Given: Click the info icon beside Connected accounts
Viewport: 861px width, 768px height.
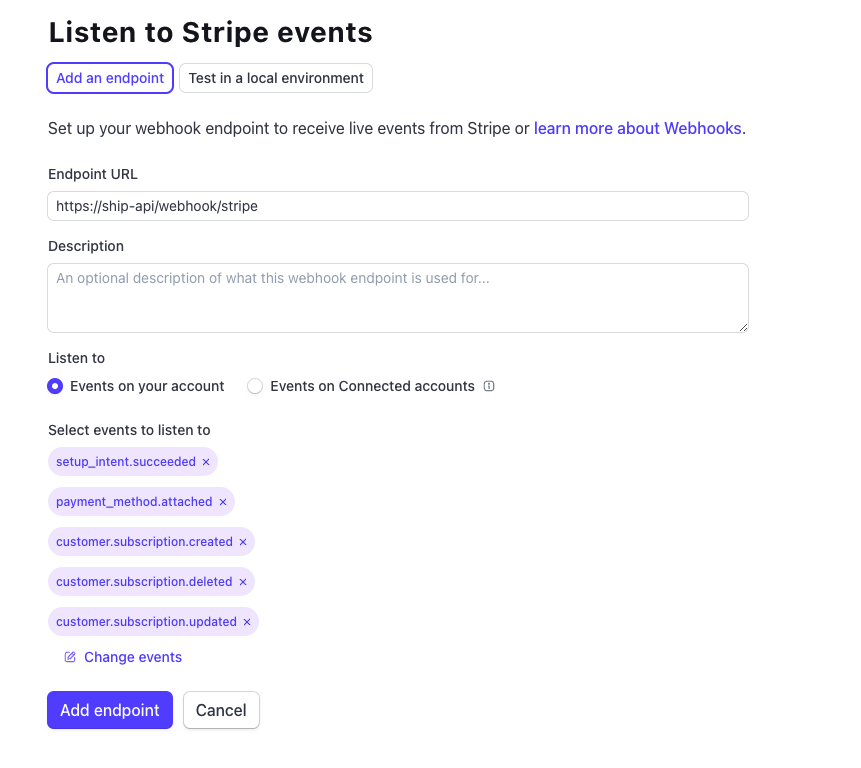Looking at the screenshot, I should (488, 386).
